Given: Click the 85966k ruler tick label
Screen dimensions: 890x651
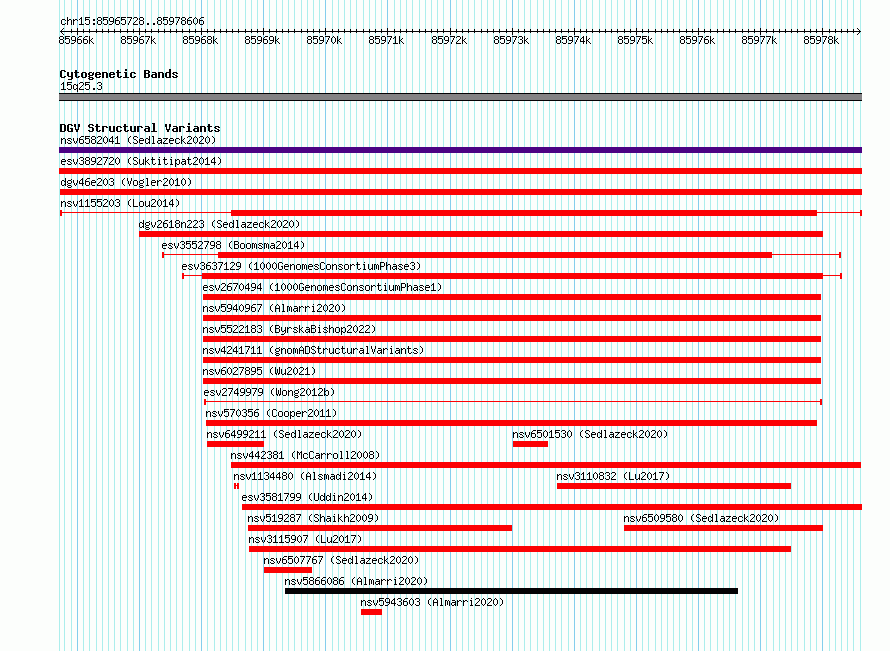Looking at the screenshot, I should pos(76,40).
